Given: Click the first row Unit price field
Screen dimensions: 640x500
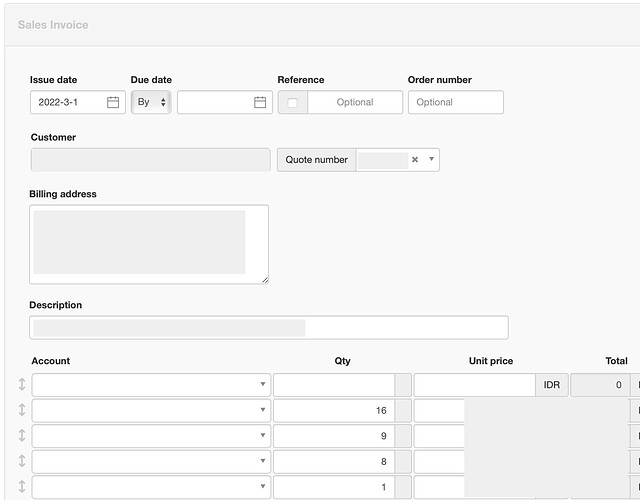Looking at the screenshot, I should (474, 385).
